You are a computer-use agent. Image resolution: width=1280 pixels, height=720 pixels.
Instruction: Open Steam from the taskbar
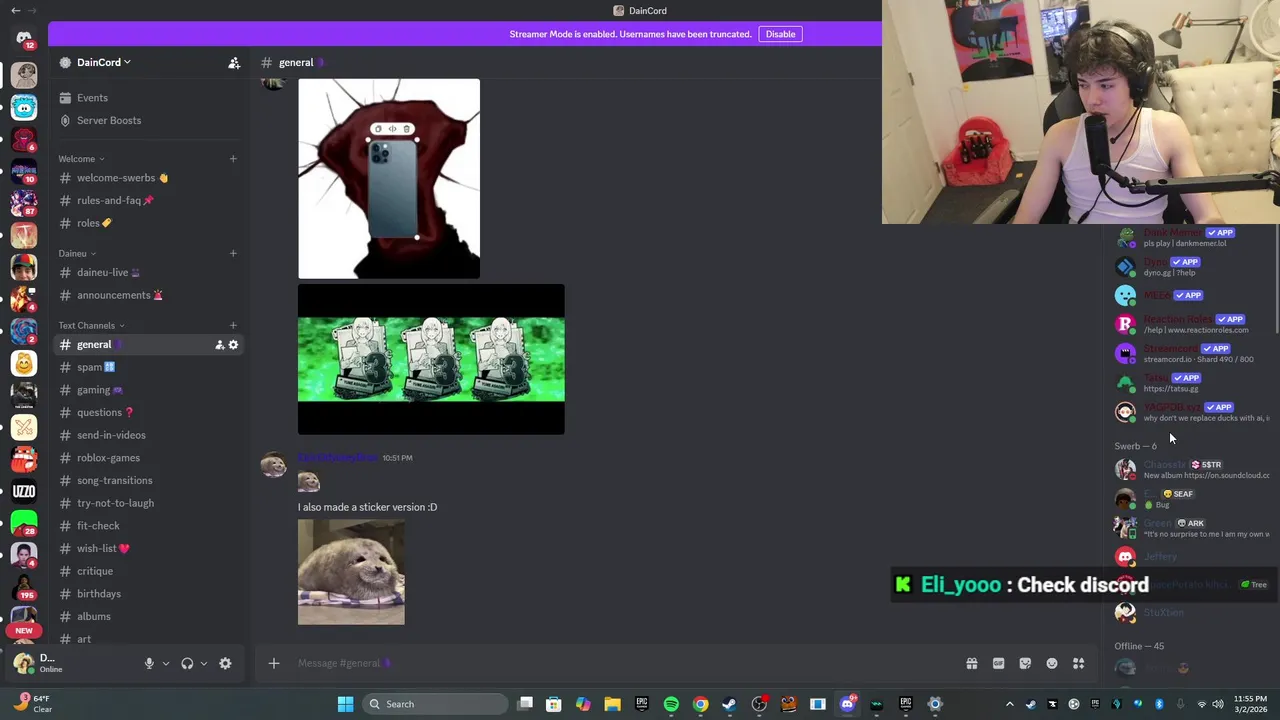[729, 704]
